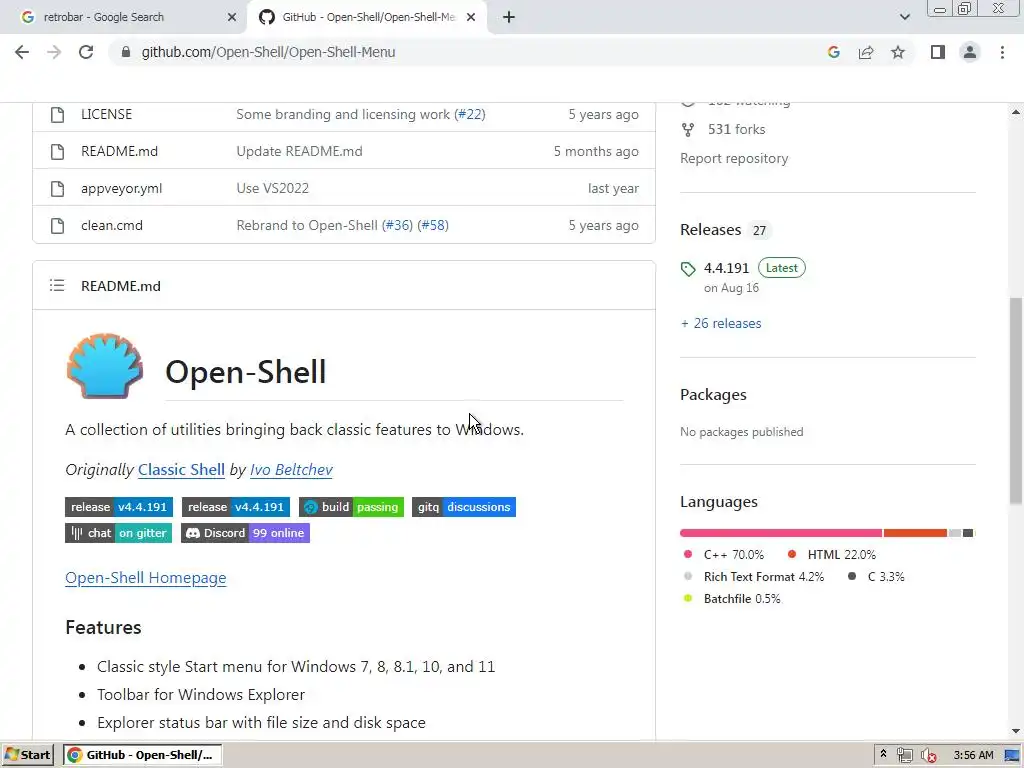The width and height of the screenshot is (1024, 768).
Task: Click the build passing badge
Action: pos(351,507)
